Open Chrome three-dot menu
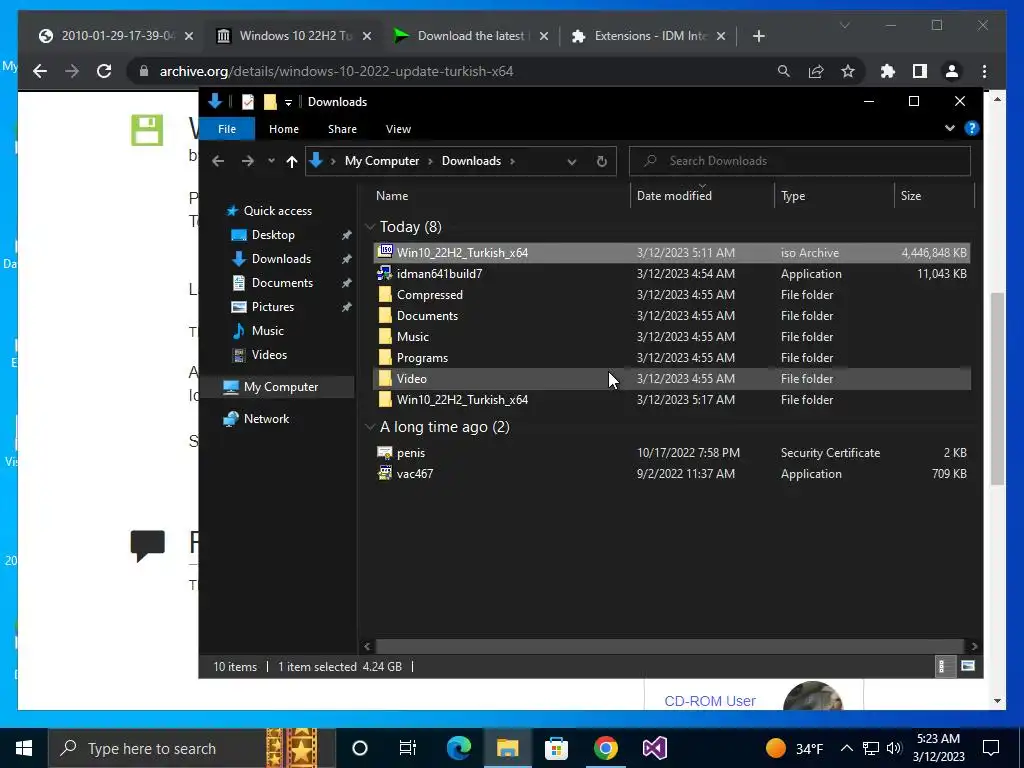Image resolution: width=1024 pixels, height=768 pixels. (984, 71)
